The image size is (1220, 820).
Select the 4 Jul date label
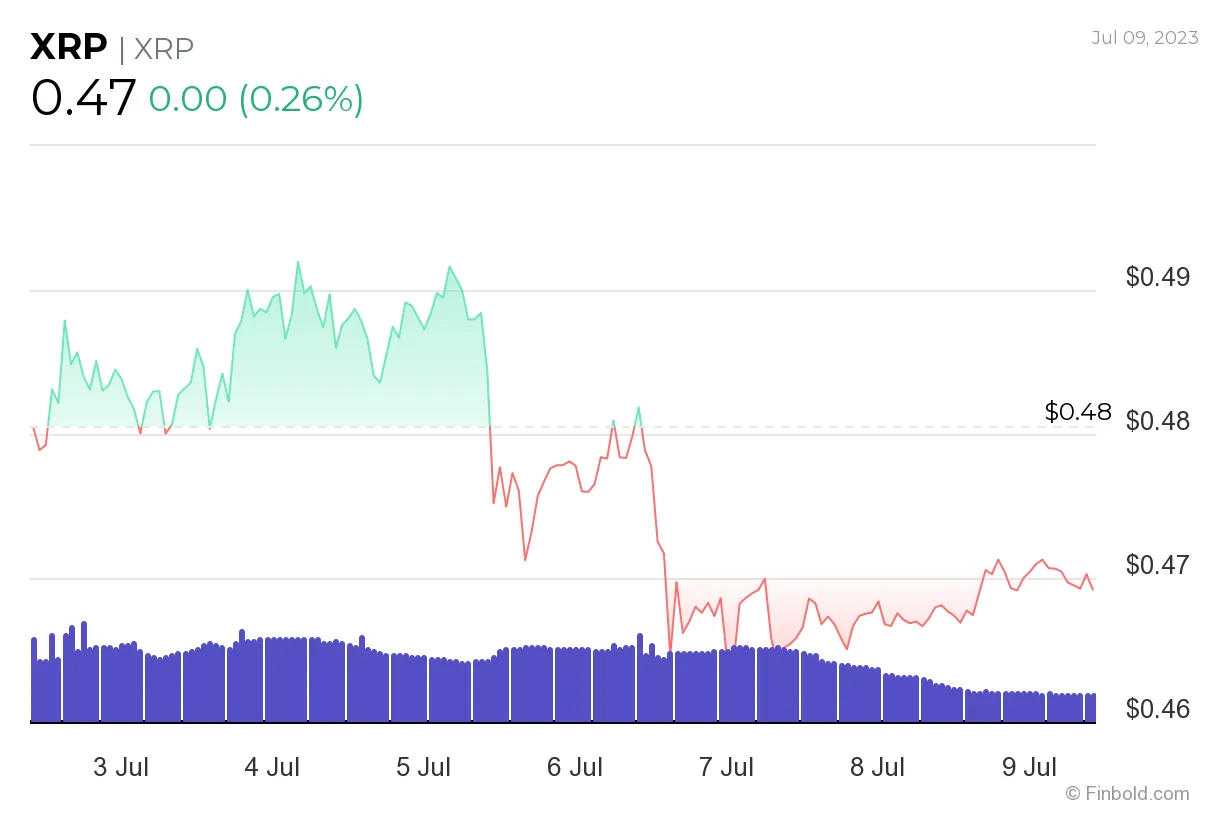[273, 768]
